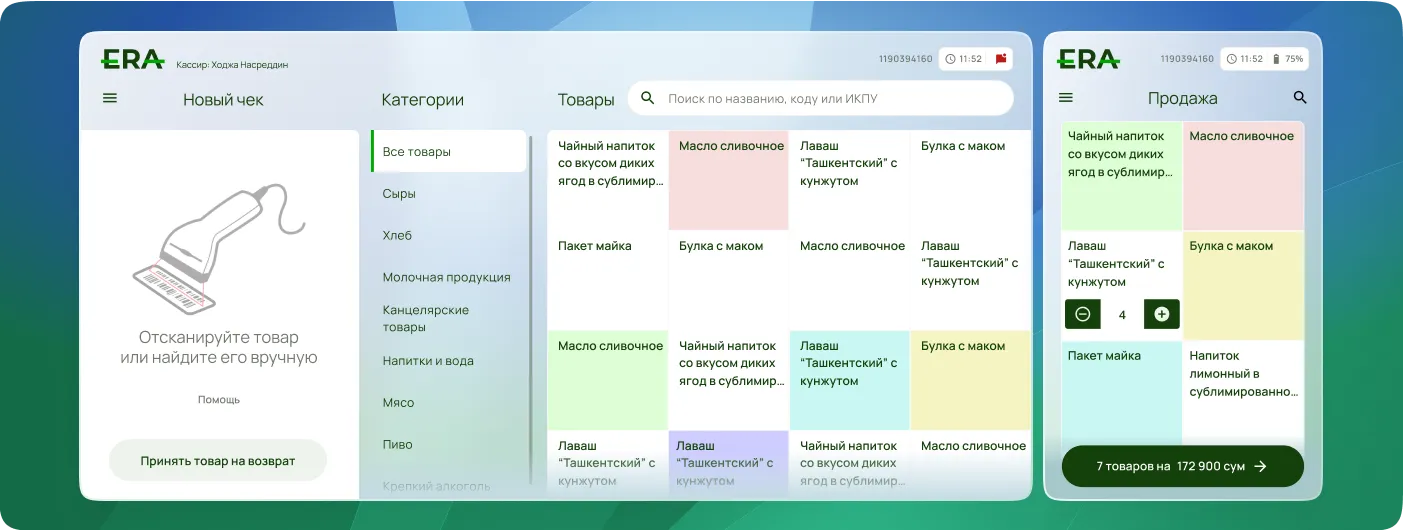Select the yellow Булка с маком tile in Продажа

point(1243,286)
